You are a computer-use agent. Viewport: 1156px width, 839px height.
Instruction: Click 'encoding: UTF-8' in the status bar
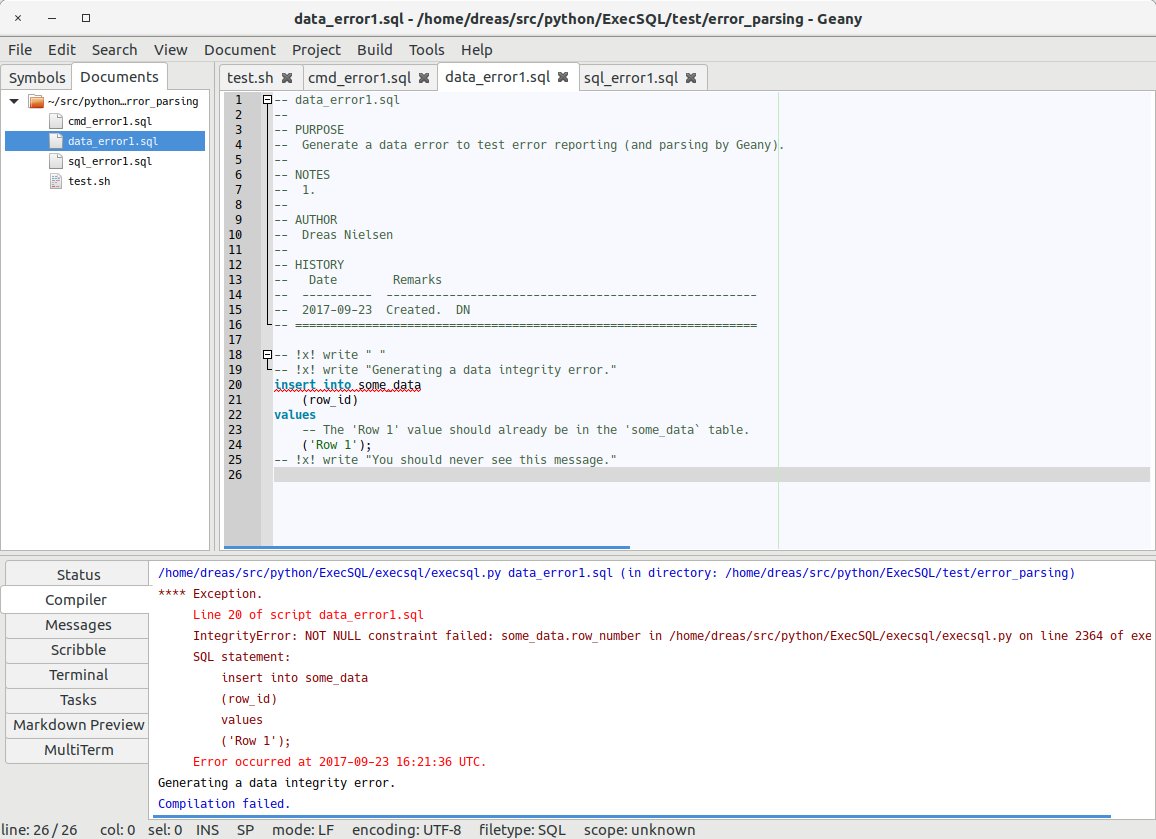(x=406, y=829)
